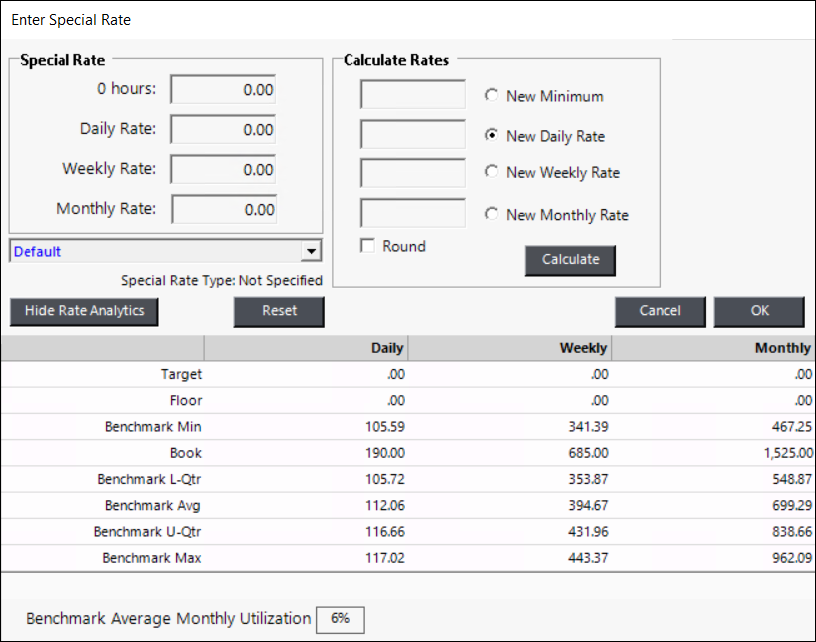Click the Daily column header
Viewport: 816px width, 642px height.
(x=306, y=348)
